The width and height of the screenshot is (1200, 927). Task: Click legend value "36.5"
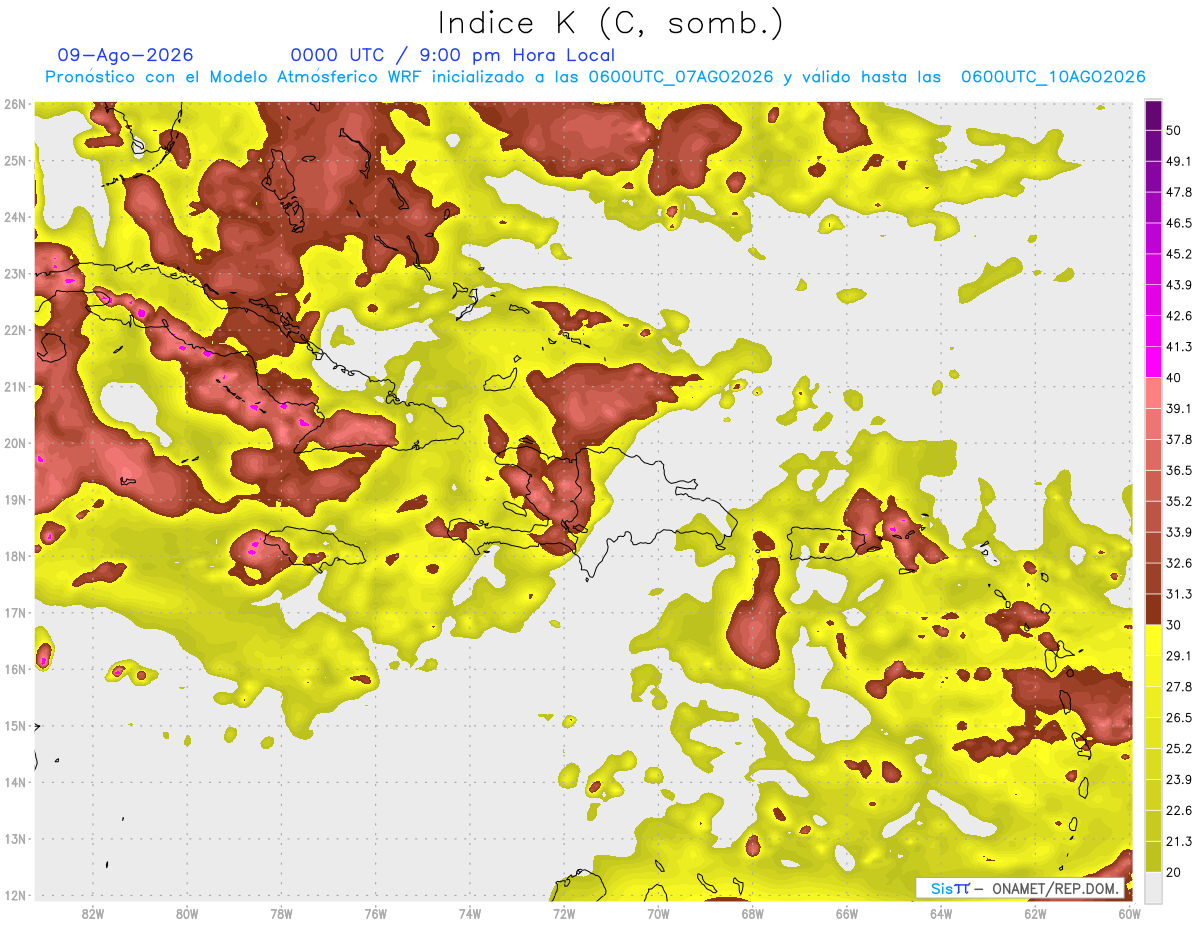[1179, 470]
